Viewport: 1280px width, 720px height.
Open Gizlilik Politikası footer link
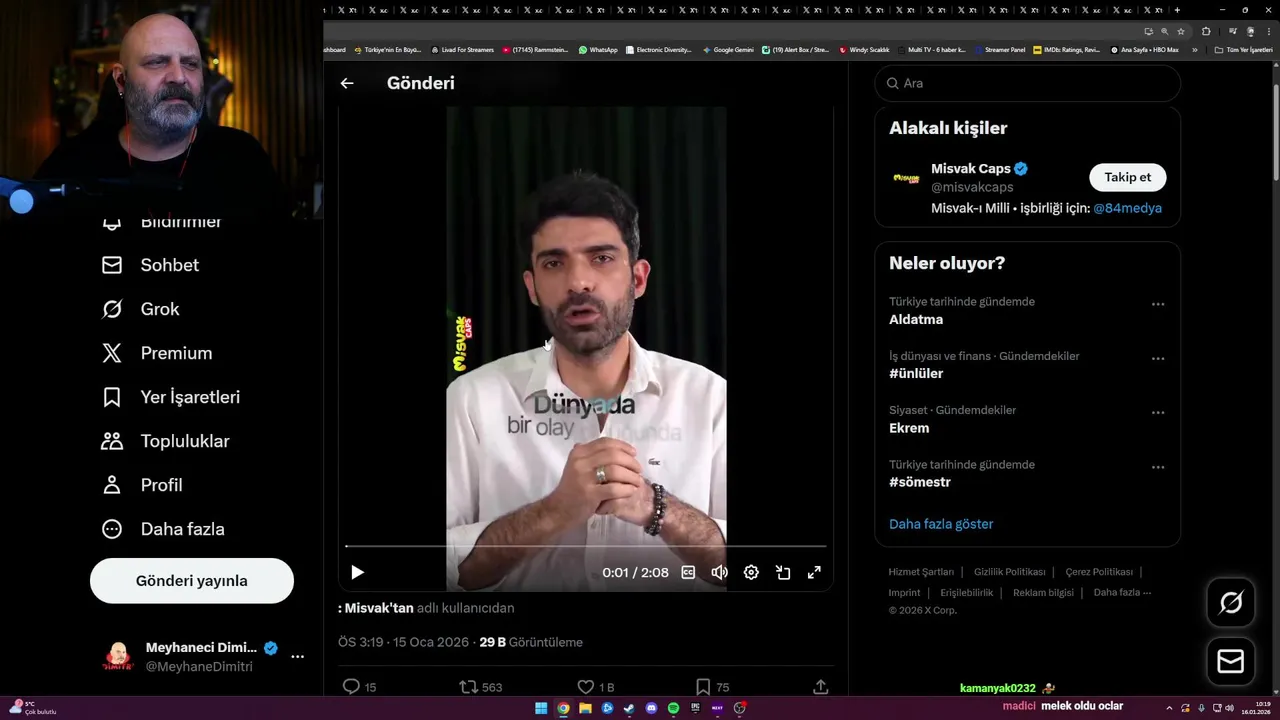(x=1009, y=572)
